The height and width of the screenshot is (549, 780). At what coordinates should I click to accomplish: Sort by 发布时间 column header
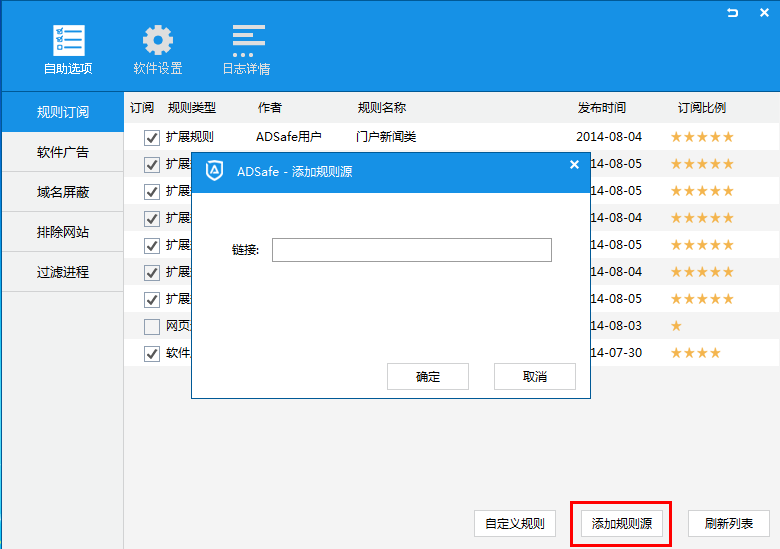[602, 107]
